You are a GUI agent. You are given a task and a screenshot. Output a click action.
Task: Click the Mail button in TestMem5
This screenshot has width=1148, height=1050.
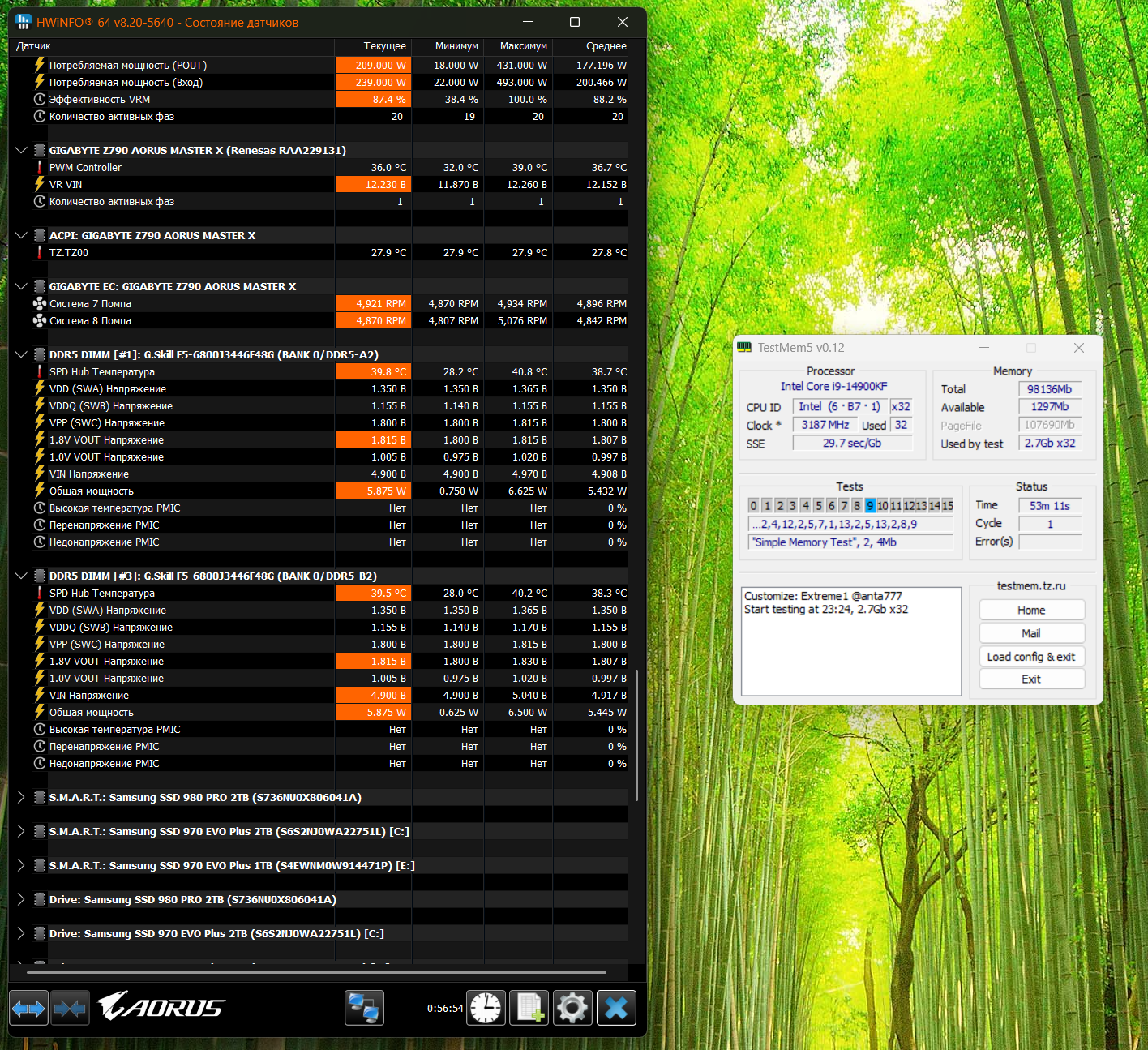pyautogui.click(x=1031, y=633)
